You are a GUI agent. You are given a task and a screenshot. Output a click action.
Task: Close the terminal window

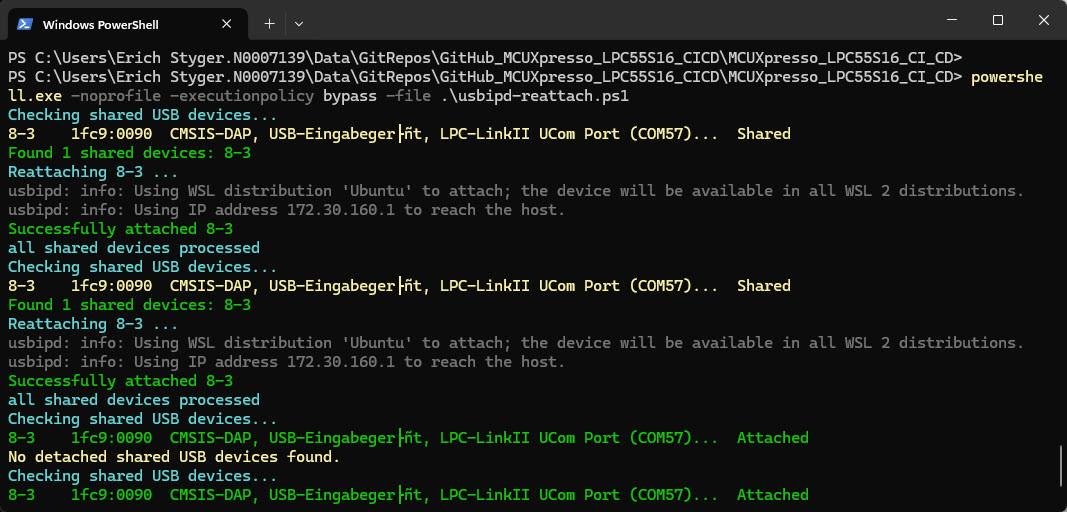click(x=1043, y=21)
